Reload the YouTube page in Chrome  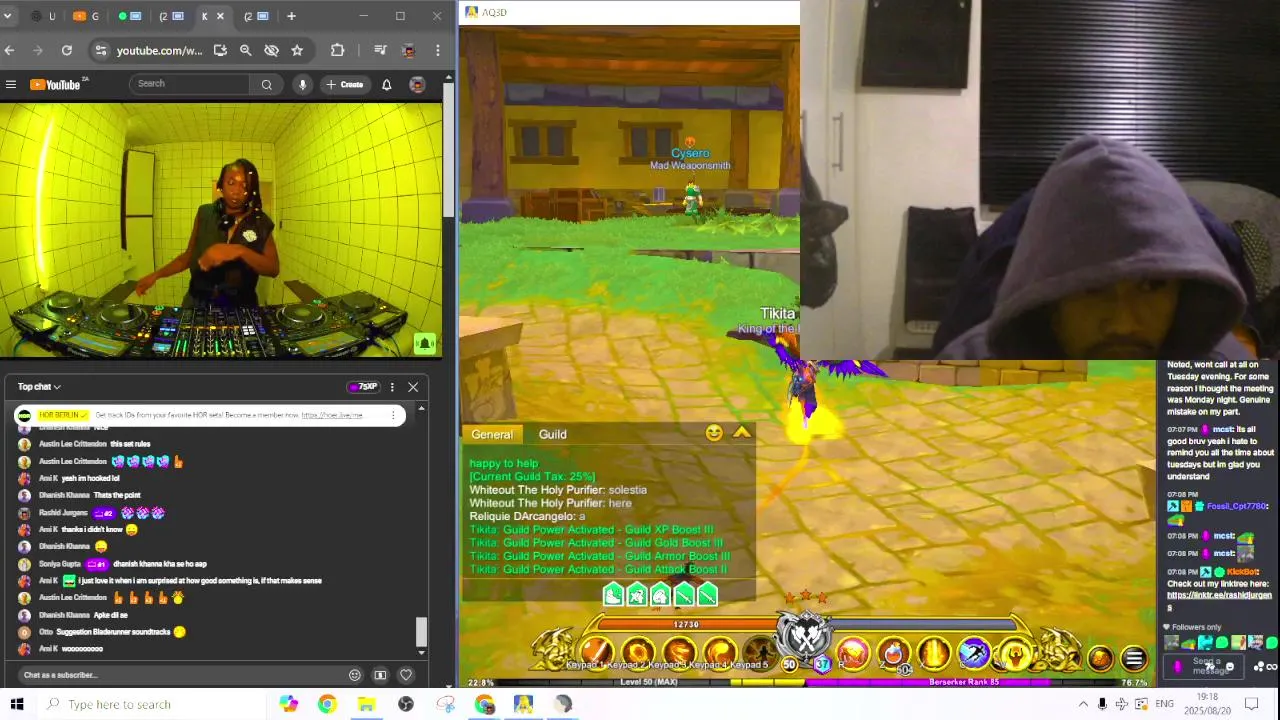click(67, 50)
